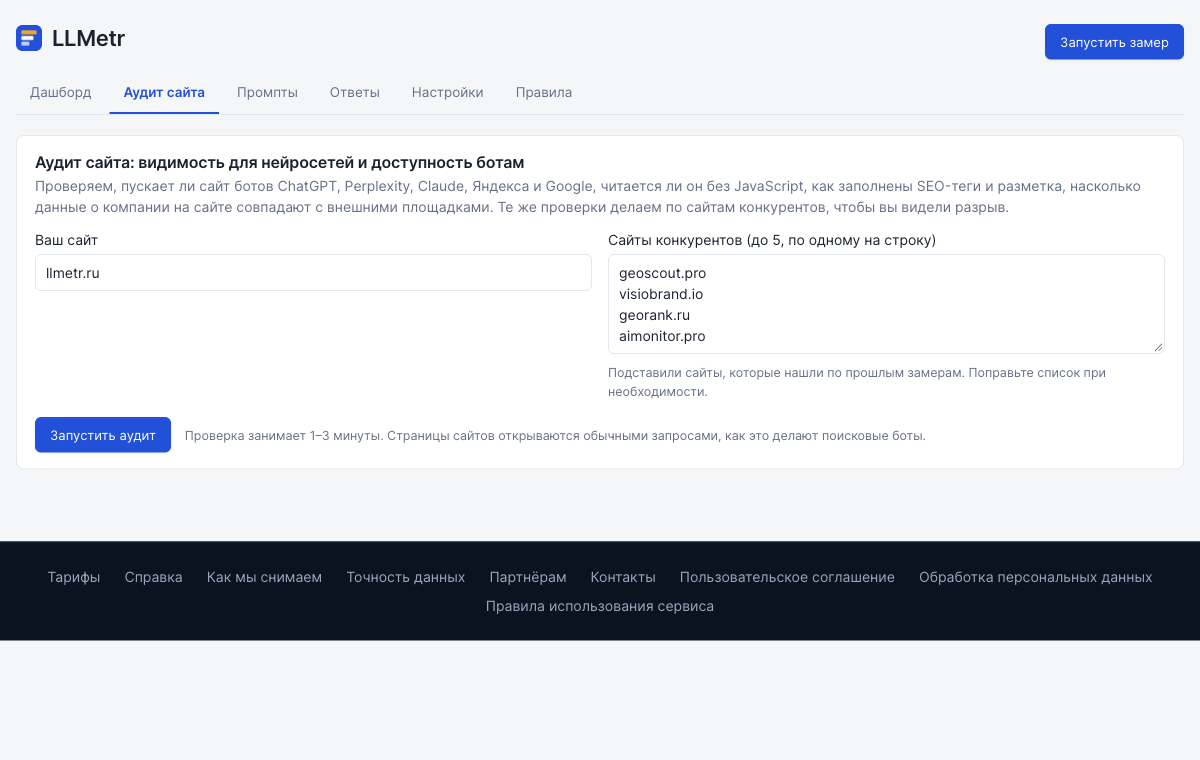Visit the Точность данных link
Viewport: 1200px width, 760px height.
(406, 577)
